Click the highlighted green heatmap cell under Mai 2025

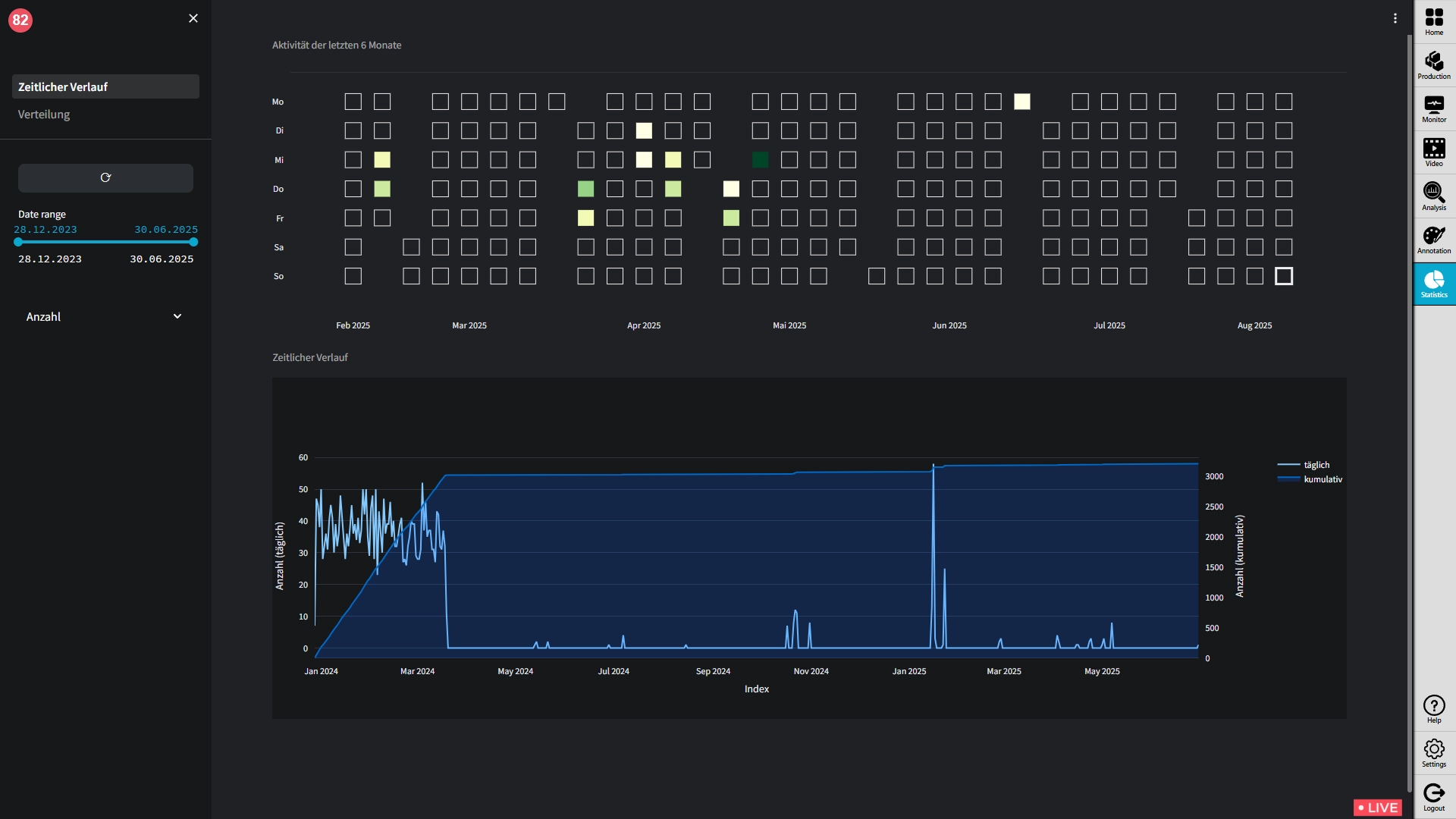tap(762, 160)
